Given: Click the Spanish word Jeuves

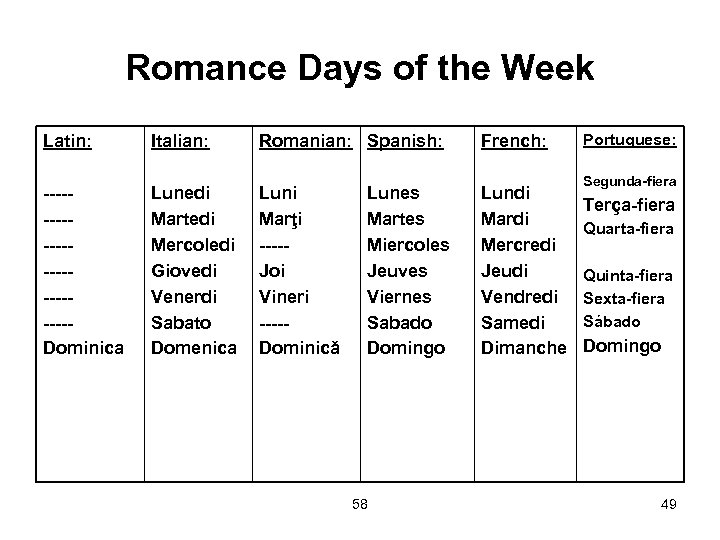Looking at the screenshot, I should 397,270.
